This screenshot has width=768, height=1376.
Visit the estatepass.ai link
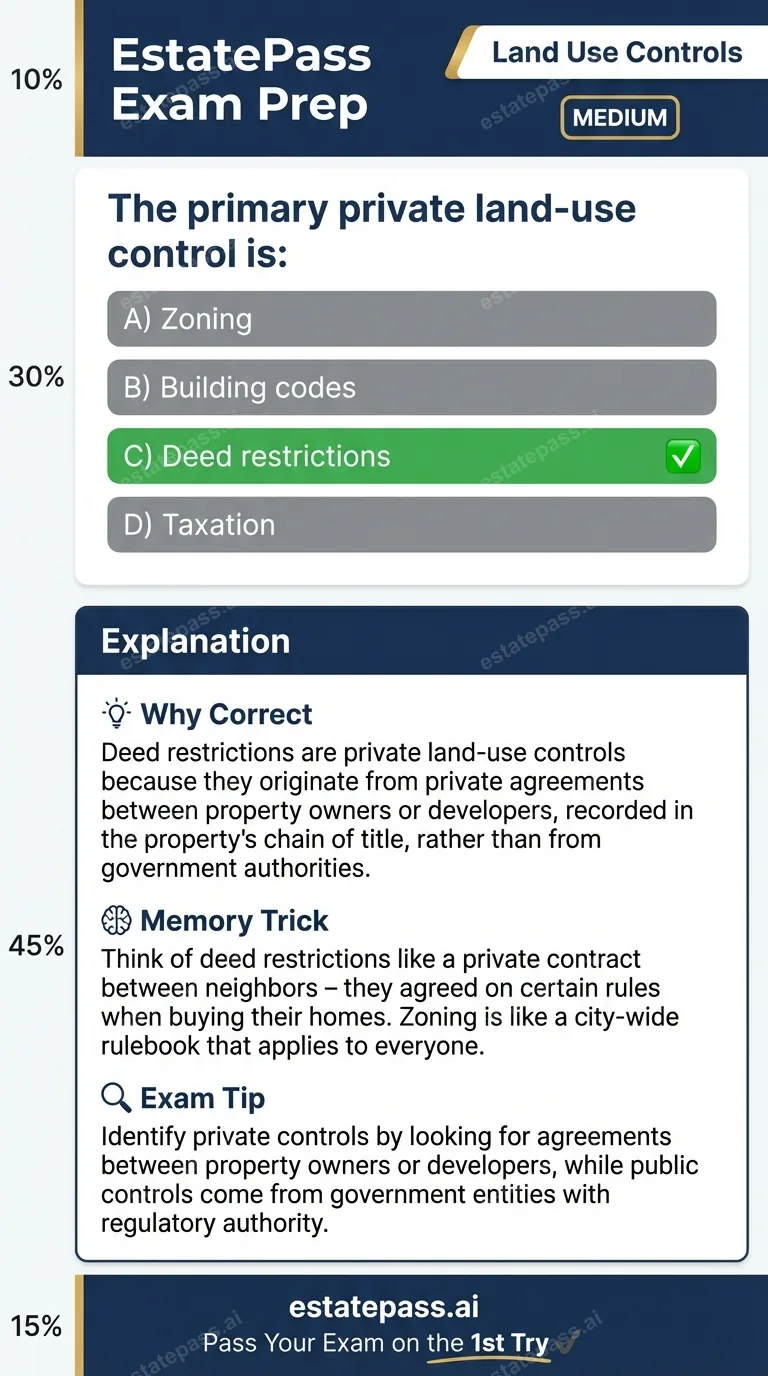383,1305
